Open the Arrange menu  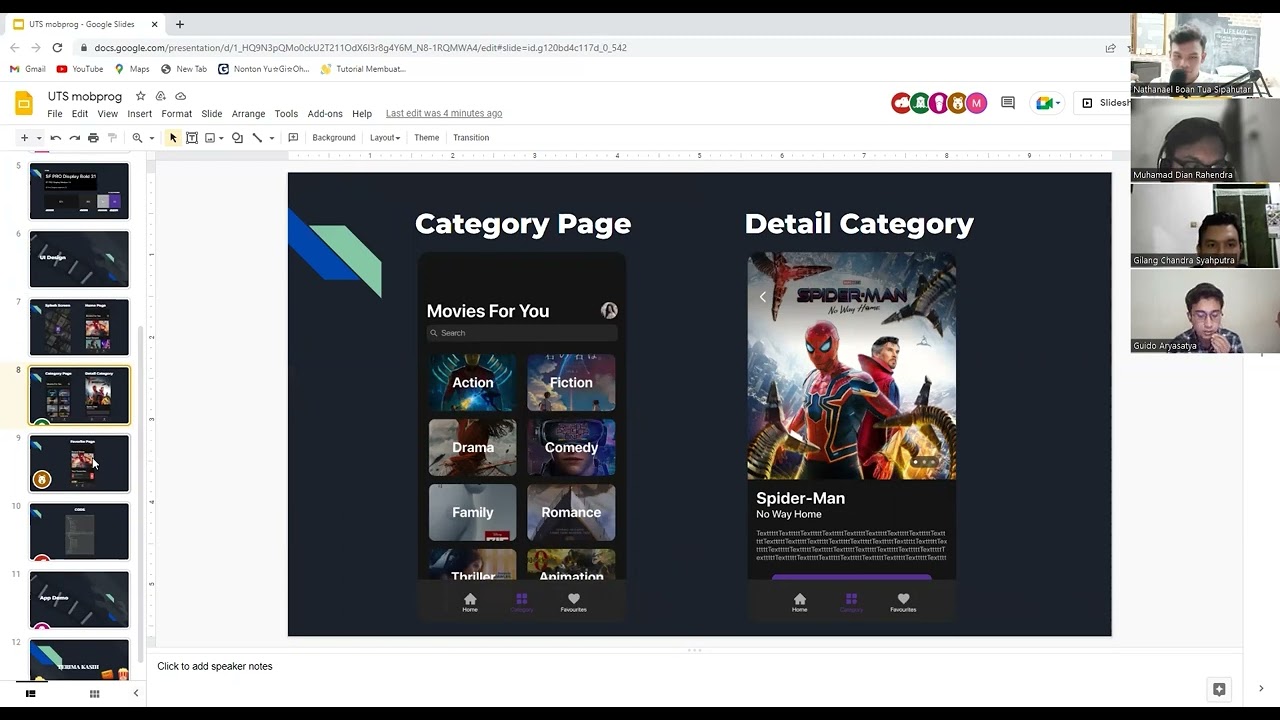[249, 114]
